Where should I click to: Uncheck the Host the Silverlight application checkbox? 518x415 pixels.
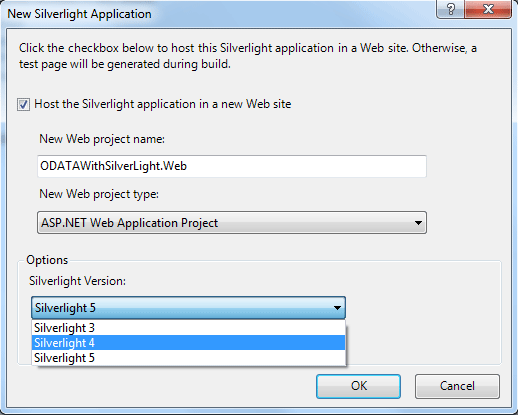(23, 104)
